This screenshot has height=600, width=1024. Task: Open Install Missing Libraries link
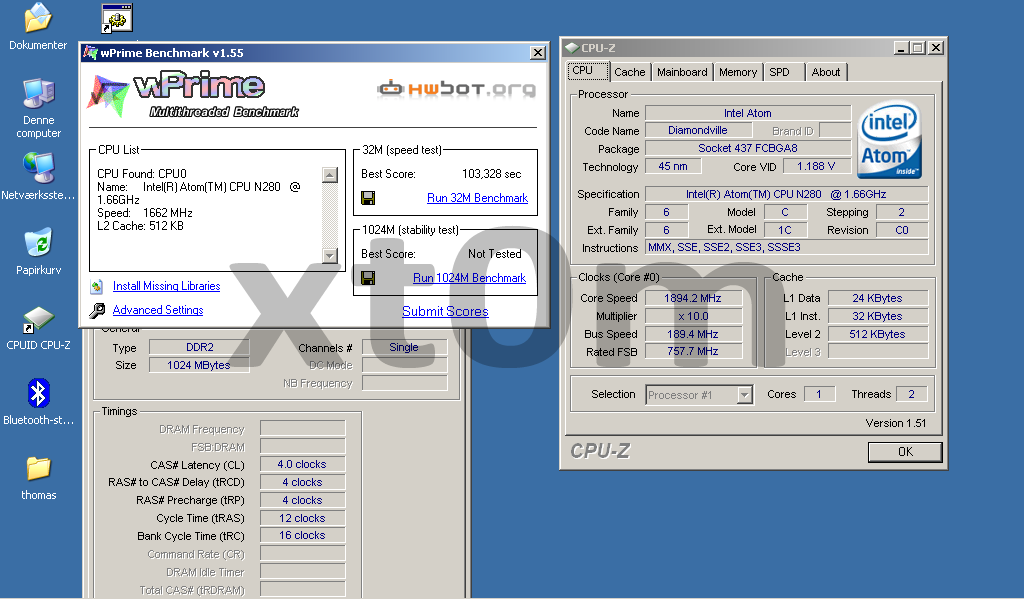click(x=167, y=286)
